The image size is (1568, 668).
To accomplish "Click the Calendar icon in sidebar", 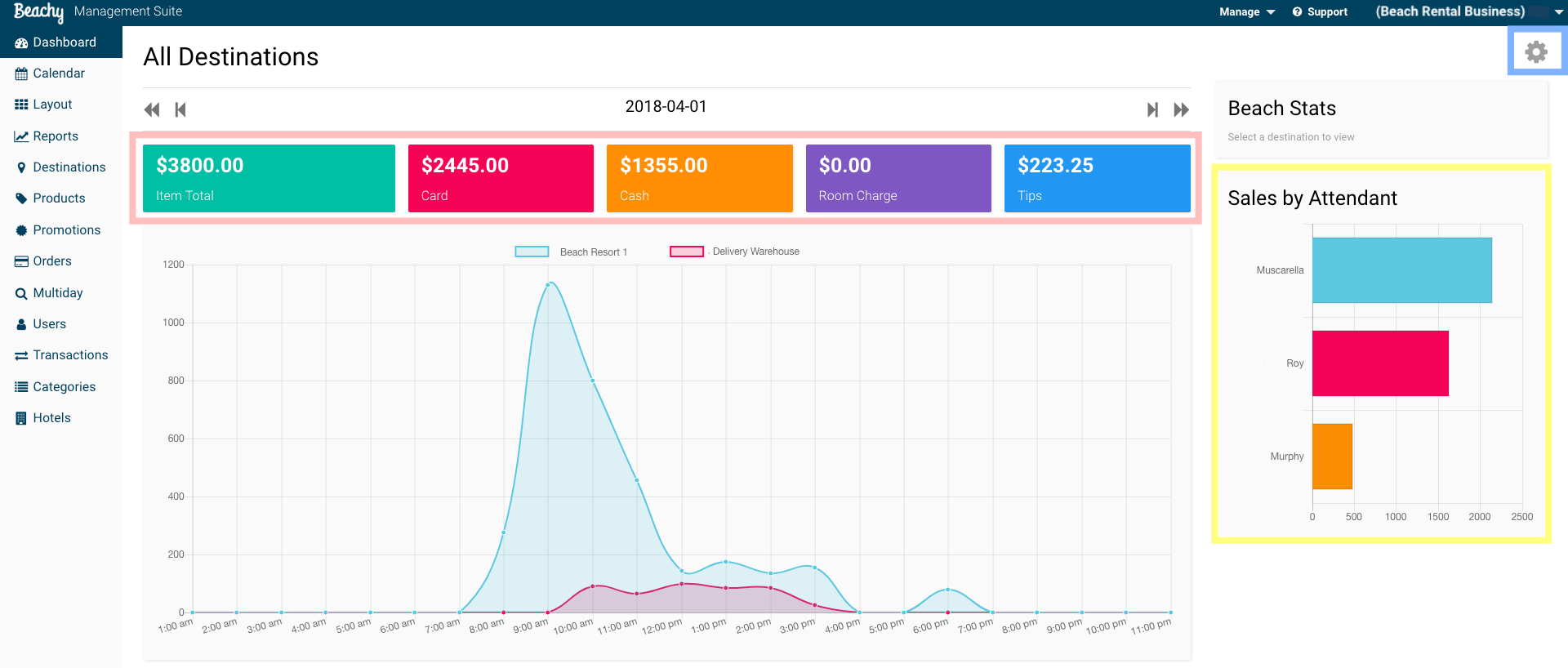I will [x=21, y=73].
